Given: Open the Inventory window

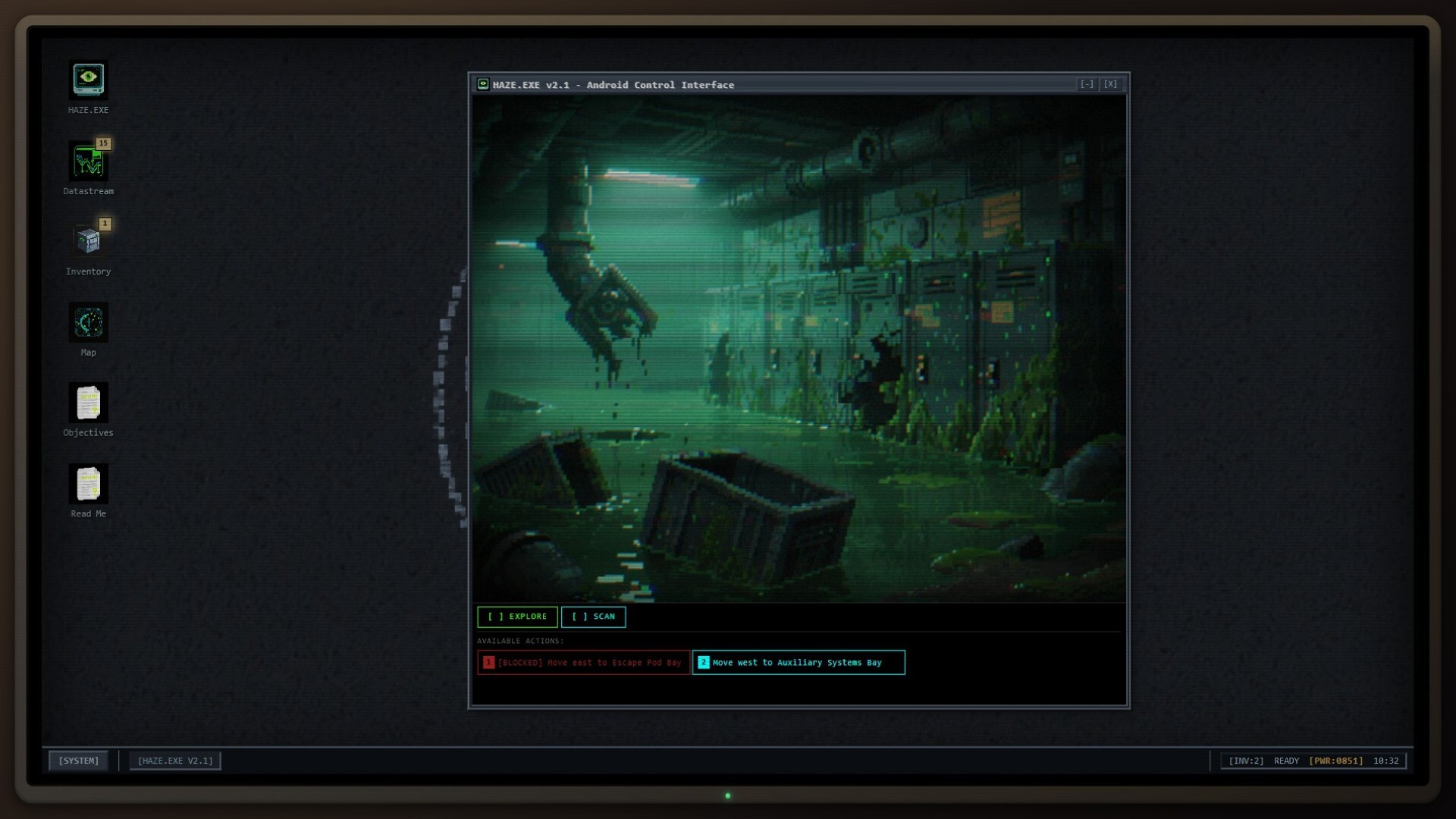Looking at the screenshot, I should (x=88, y=241).
